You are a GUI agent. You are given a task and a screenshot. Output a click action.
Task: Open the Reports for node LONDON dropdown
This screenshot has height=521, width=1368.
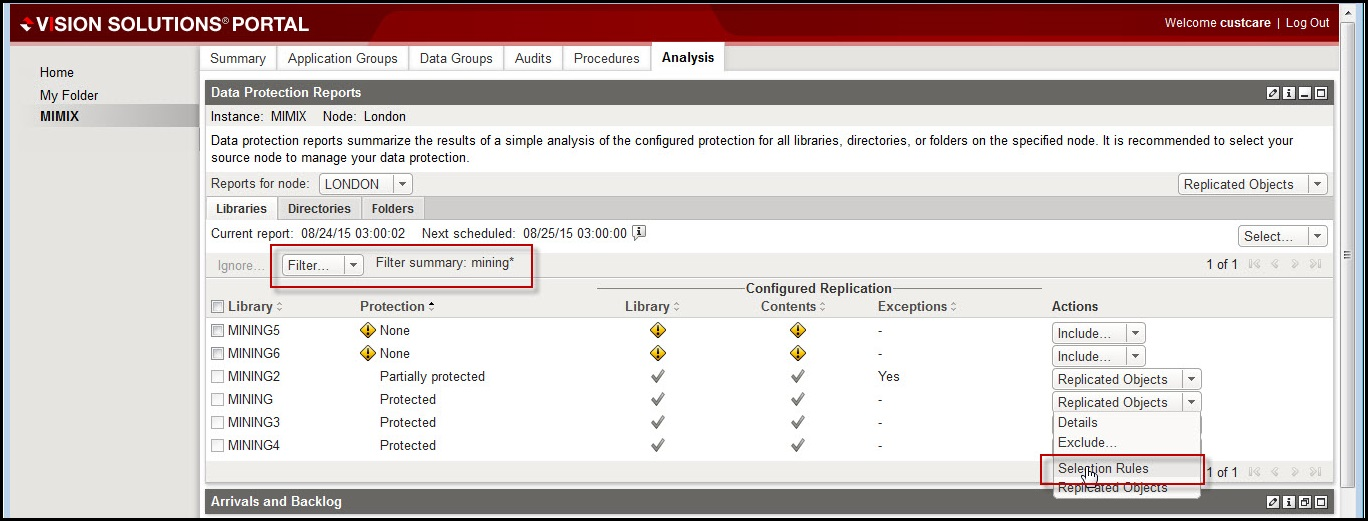(401, 184)
